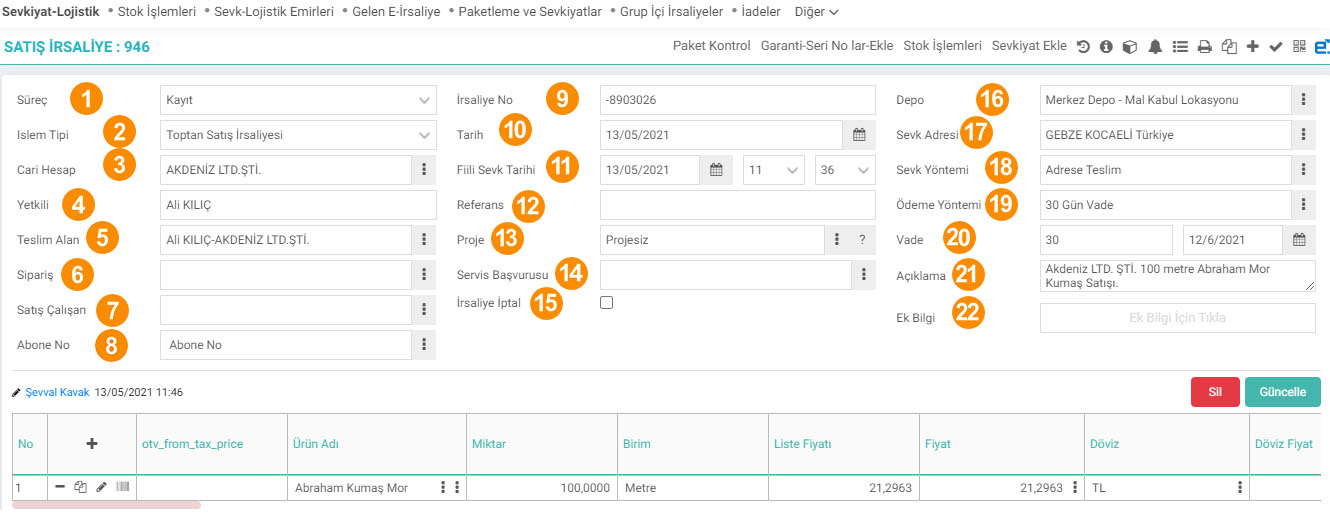Edit row 1 with the pencil icon
The height and width of the screenshot is (532, 1330).
(x=101, y=487)
